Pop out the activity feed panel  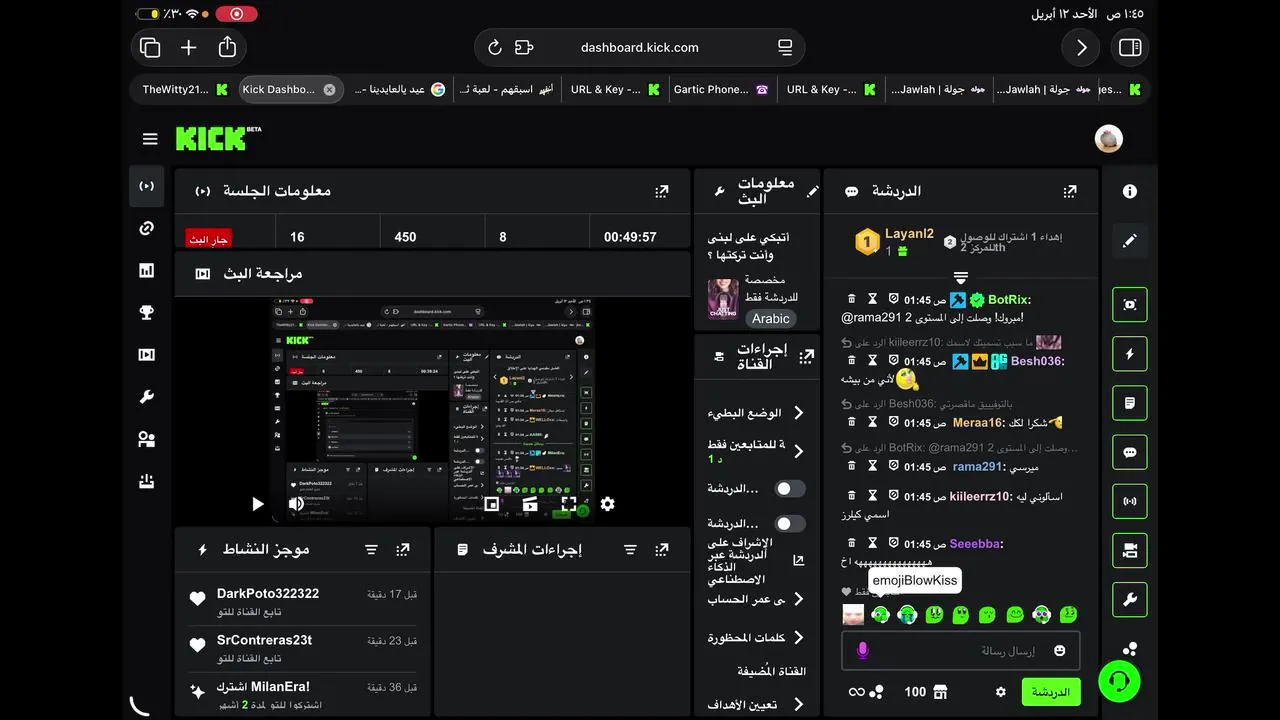tap(403, 550)
